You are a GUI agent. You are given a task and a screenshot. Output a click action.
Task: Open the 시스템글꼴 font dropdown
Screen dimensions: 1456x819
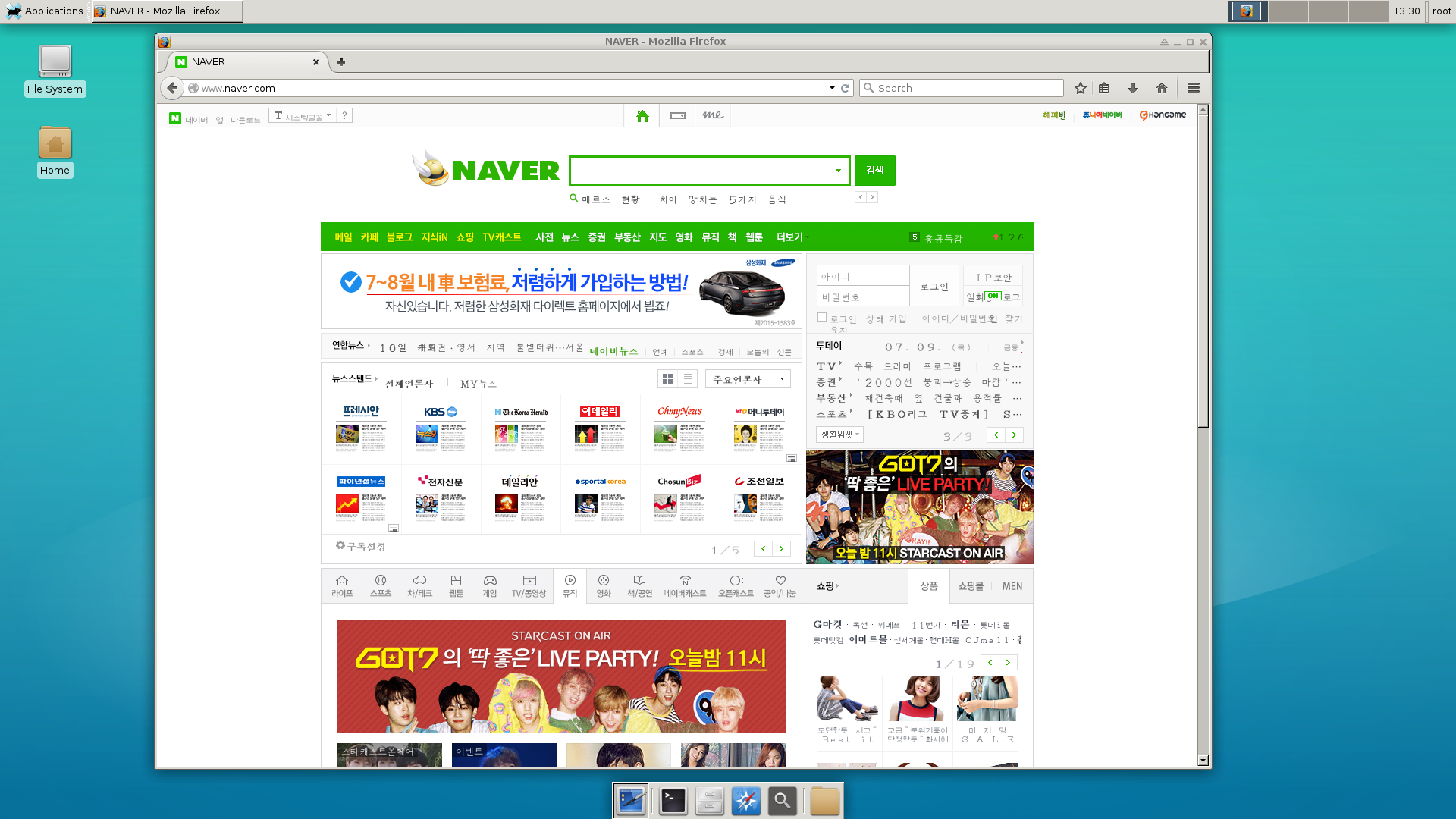(x=303, y=116)
